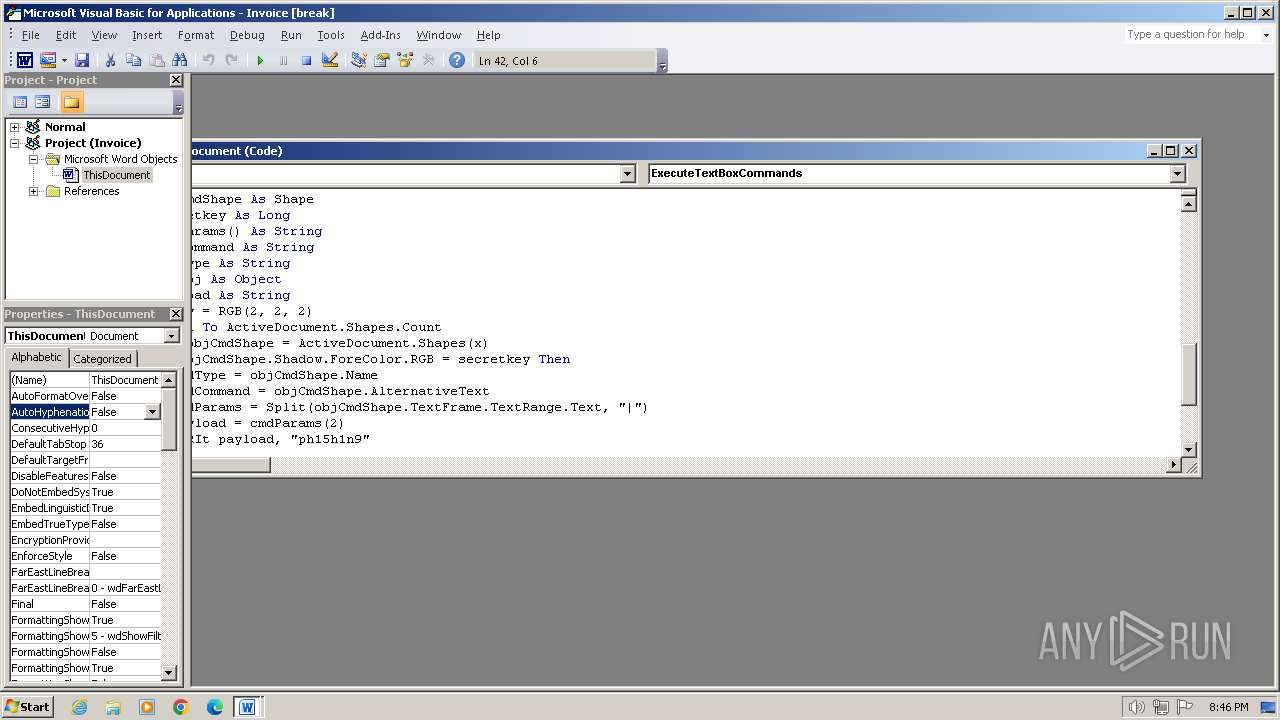Image resolution: width=1280 pixels, height=720 pixels.
Task: Click the Insert UserForm toolbar icon
Action: click(x=47, y=60)
